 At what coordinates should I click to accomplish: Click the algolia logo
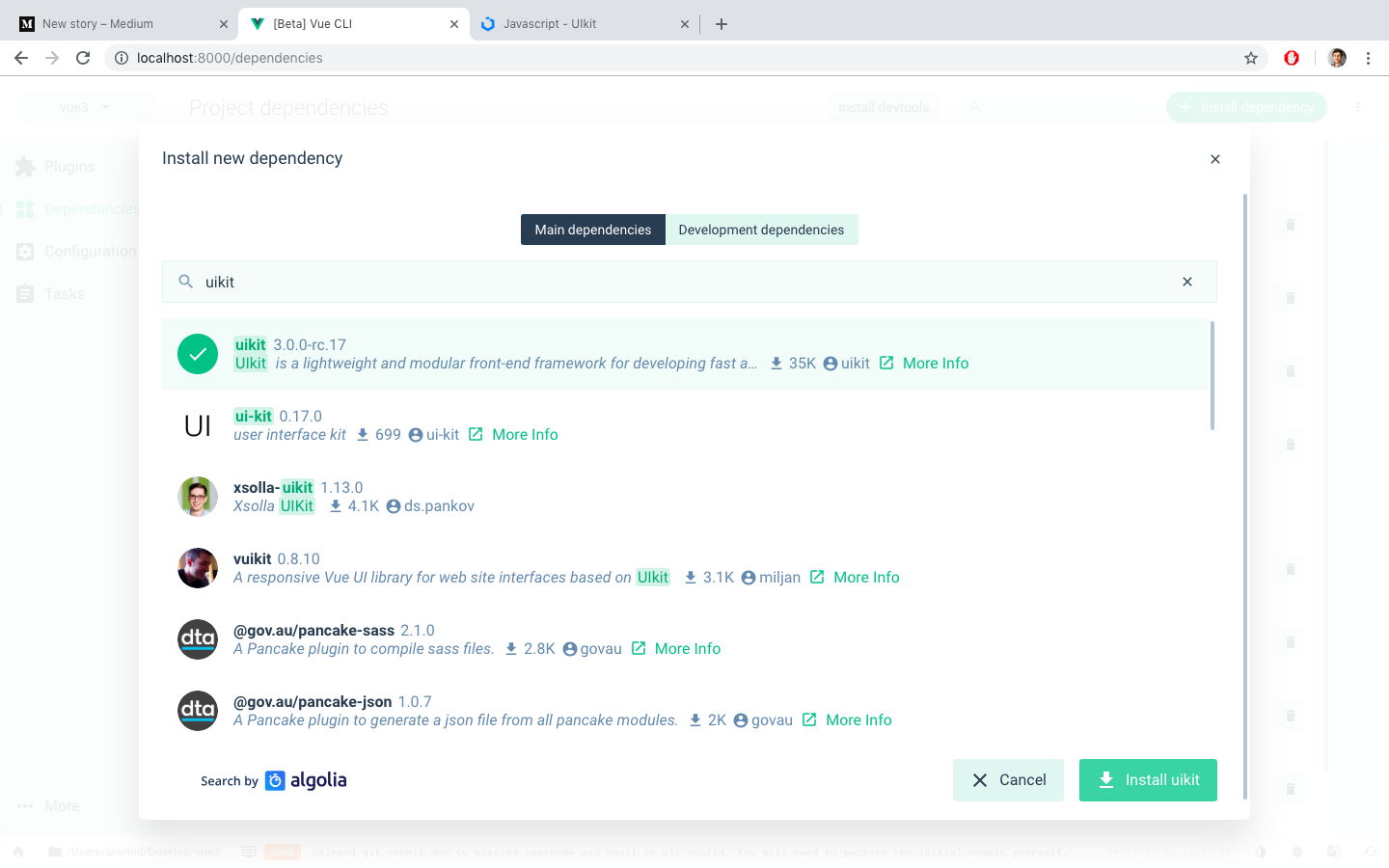[x=306, y=780]
